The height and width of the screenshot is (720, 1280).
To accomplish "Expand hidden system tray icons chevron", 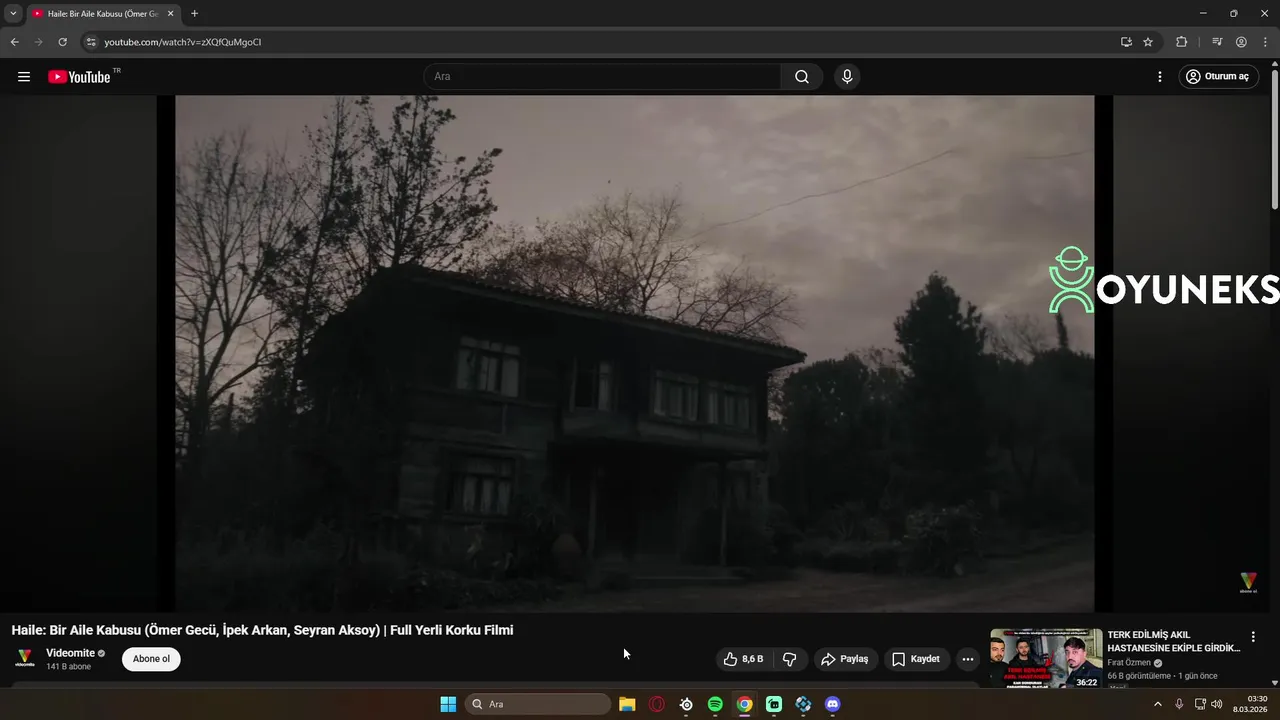I will pos(1158,704).
